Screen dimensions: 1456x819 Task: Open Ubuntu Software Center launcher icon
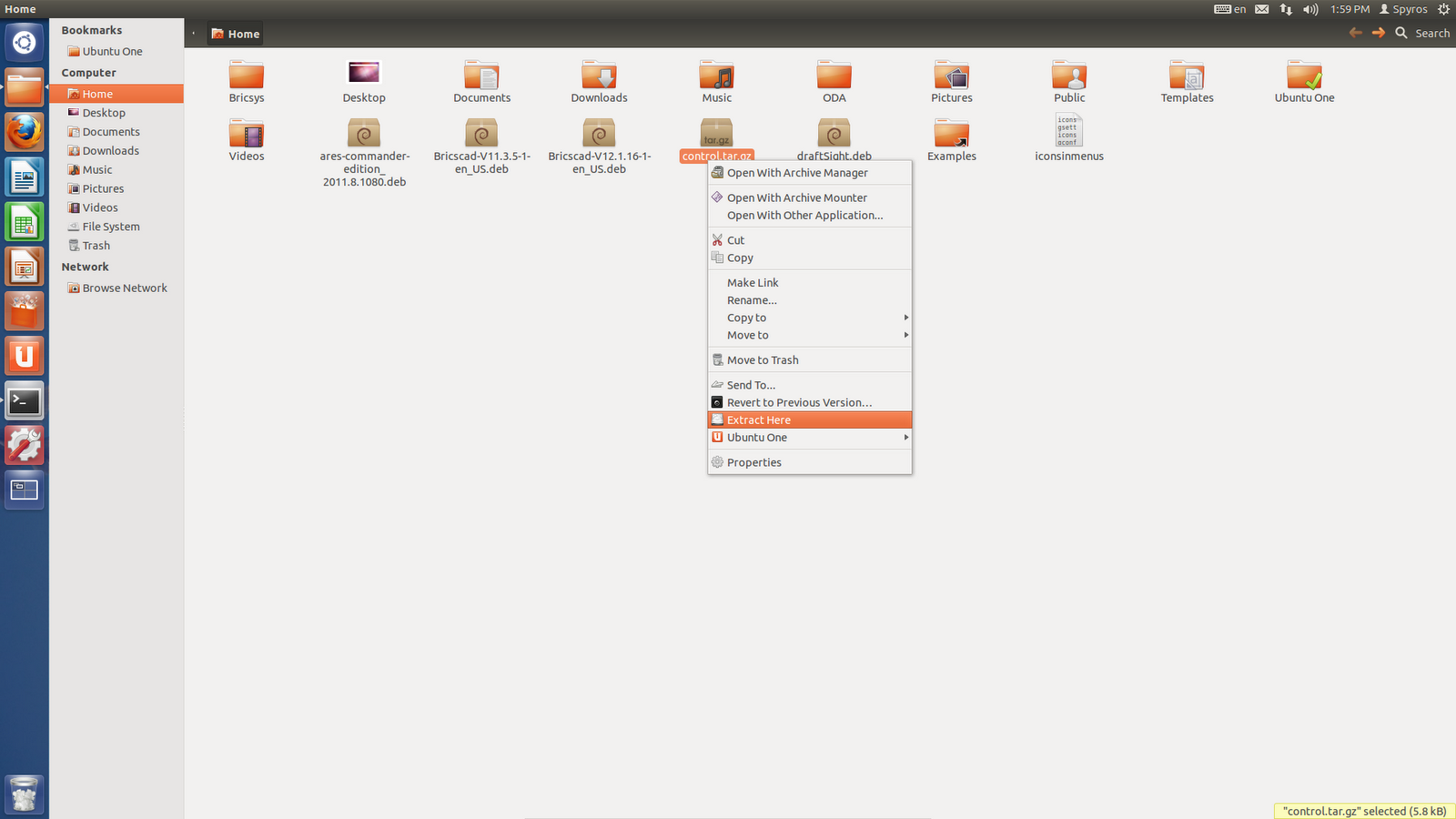click(x=25, y=311)
